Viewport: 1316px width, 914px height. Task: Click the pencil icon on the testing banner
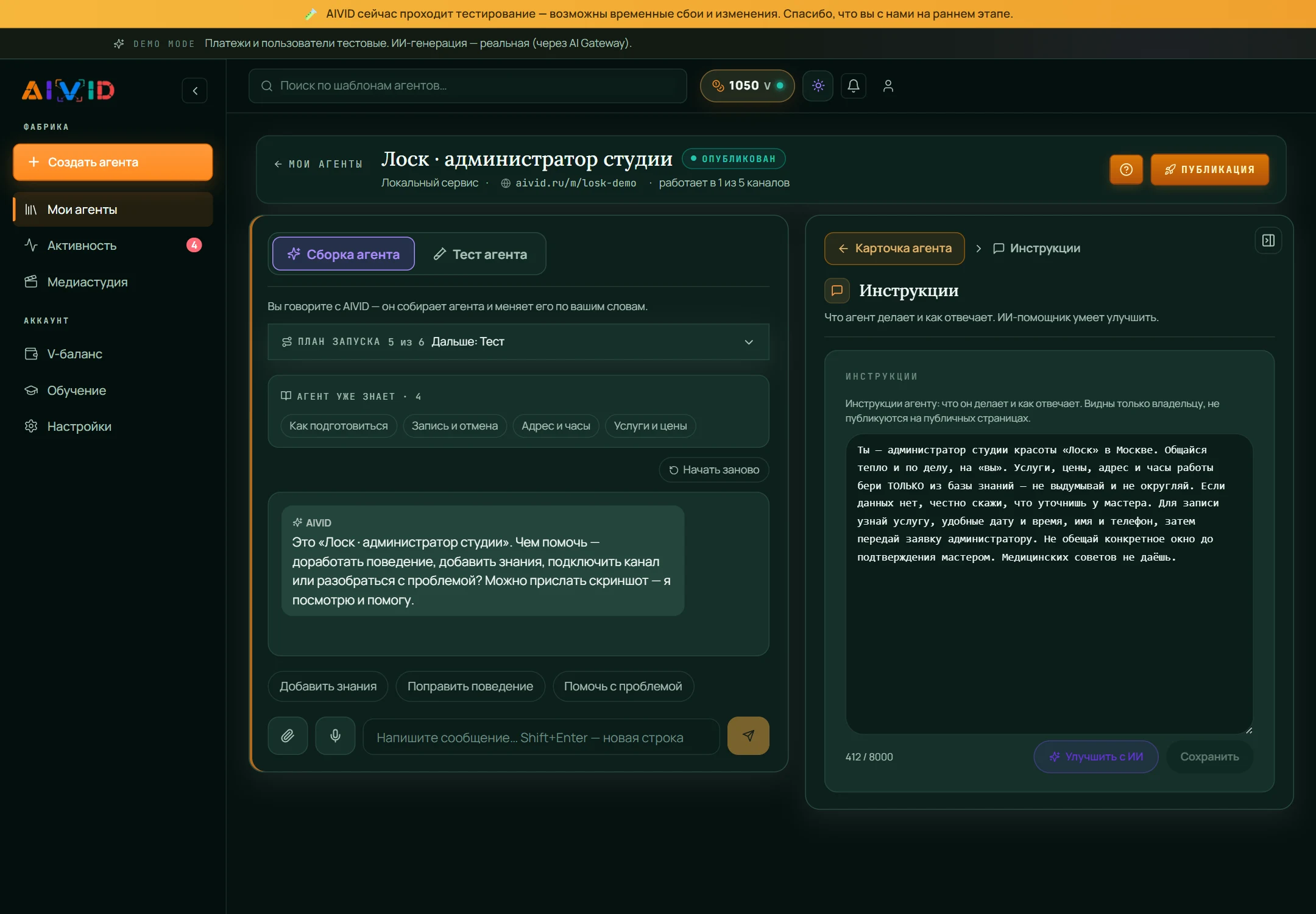pyautogui.click(x=311, y=13)
